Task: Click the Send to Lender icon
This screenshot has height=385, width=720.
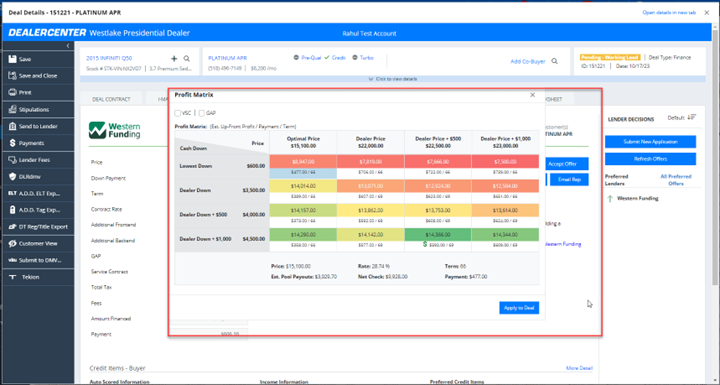Action: pos(12,126)
